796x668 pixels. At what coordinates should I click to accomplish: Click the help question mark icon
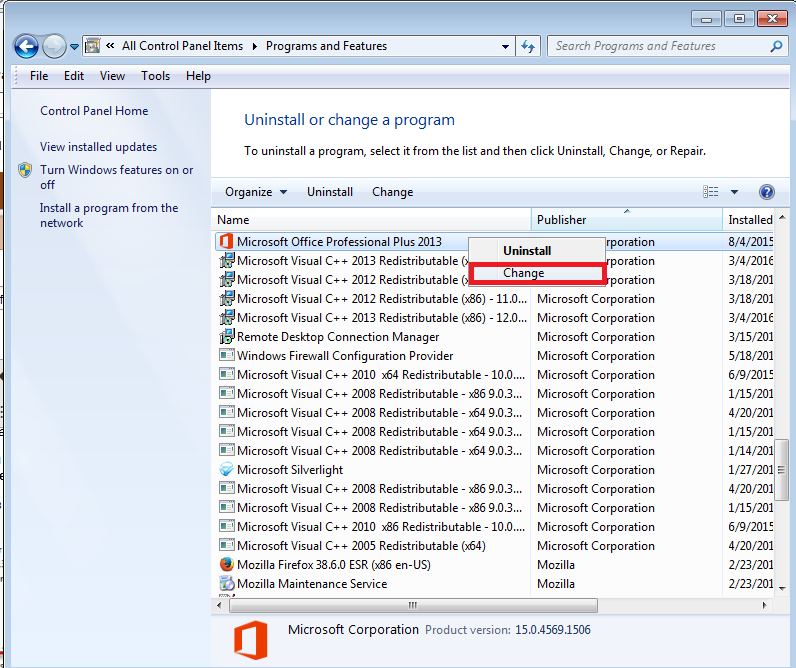point(767,192)
